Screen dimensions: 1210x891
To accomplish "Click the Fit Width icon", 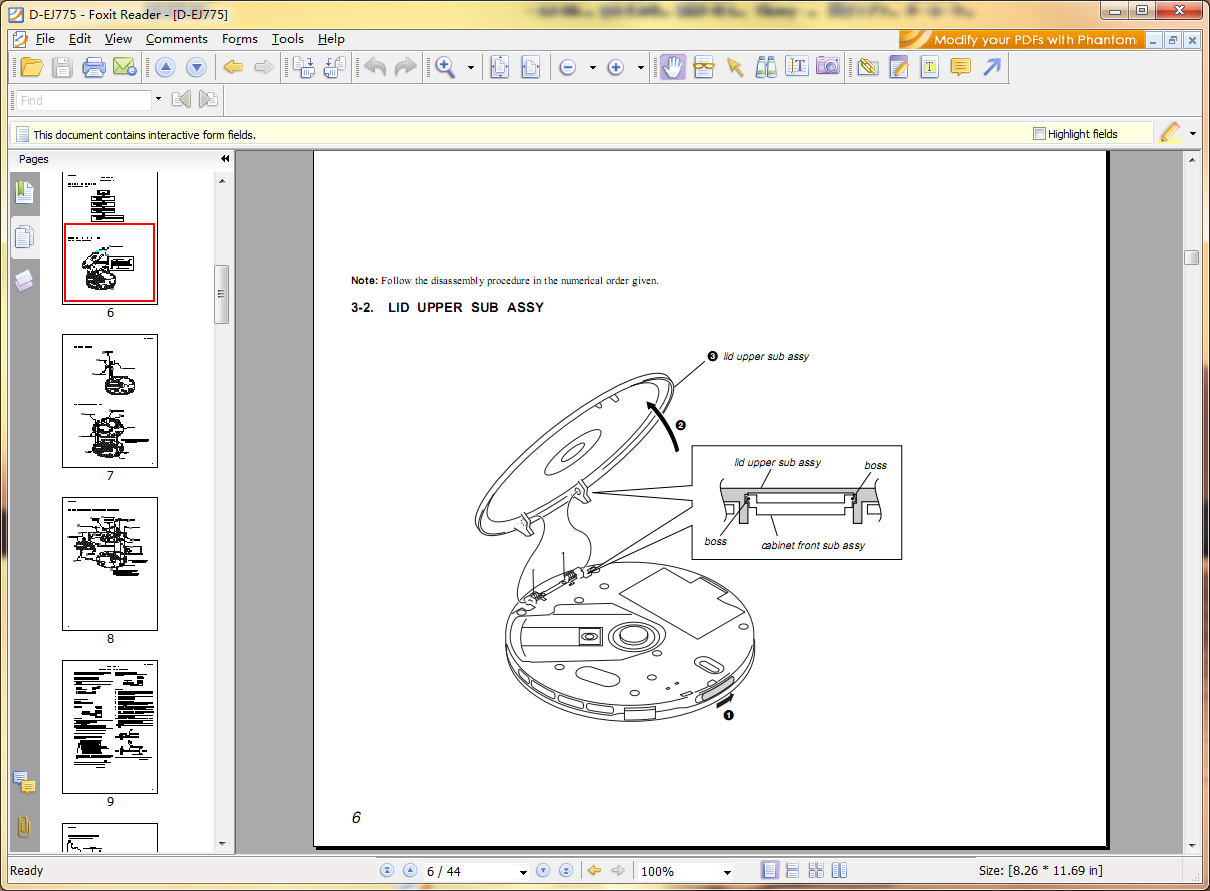I will pyautogui.click(x=530, y=67).
